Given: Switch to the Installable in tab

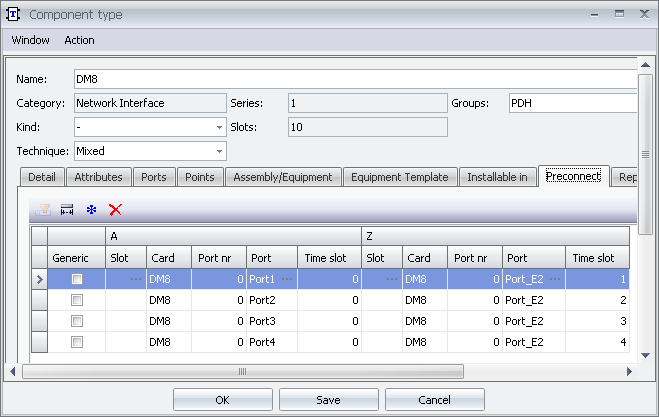Looking at the screenshot, I should coord(497,177).
